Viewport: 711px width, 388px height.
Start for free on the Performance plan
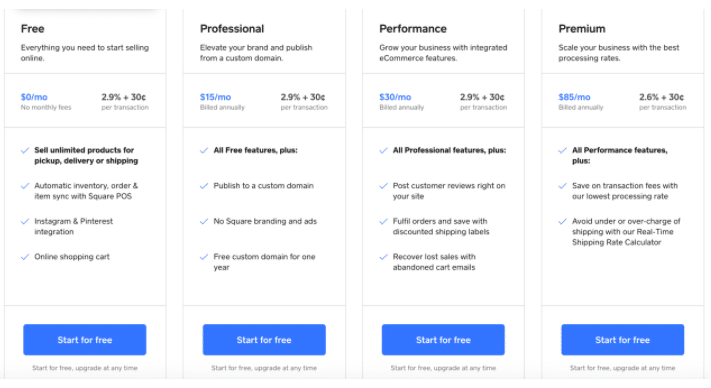pyautogui.click(x=443, y=340)
